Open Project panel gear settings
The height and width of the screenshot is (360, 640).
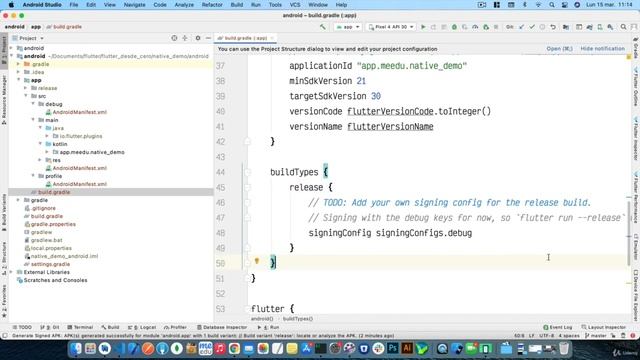(198, 38)
